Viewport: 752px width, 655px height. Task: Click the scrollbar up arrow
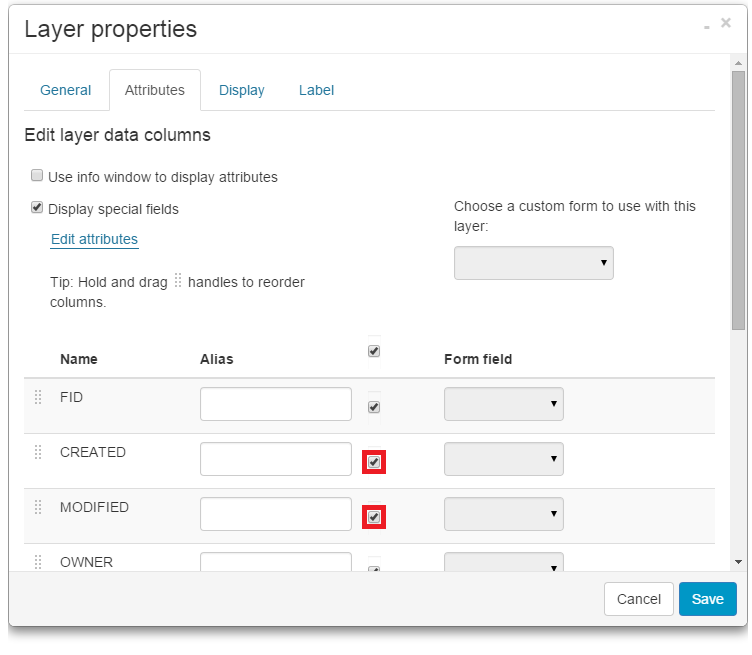[x=738, y=62]
